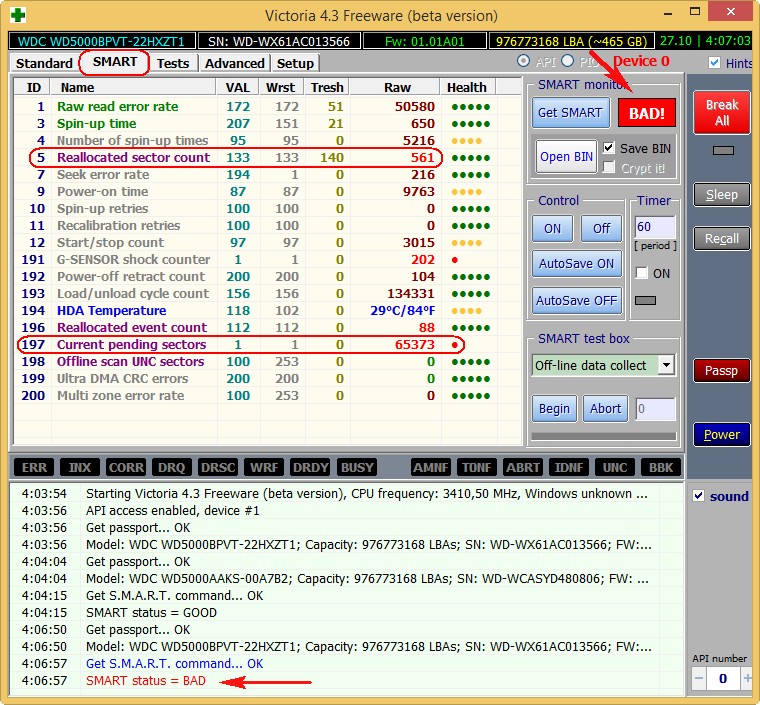This screenshot has width=760, height=705.
Task: Click the 'SMART status = GOOD' log line
Action: (x=151, y=612)
